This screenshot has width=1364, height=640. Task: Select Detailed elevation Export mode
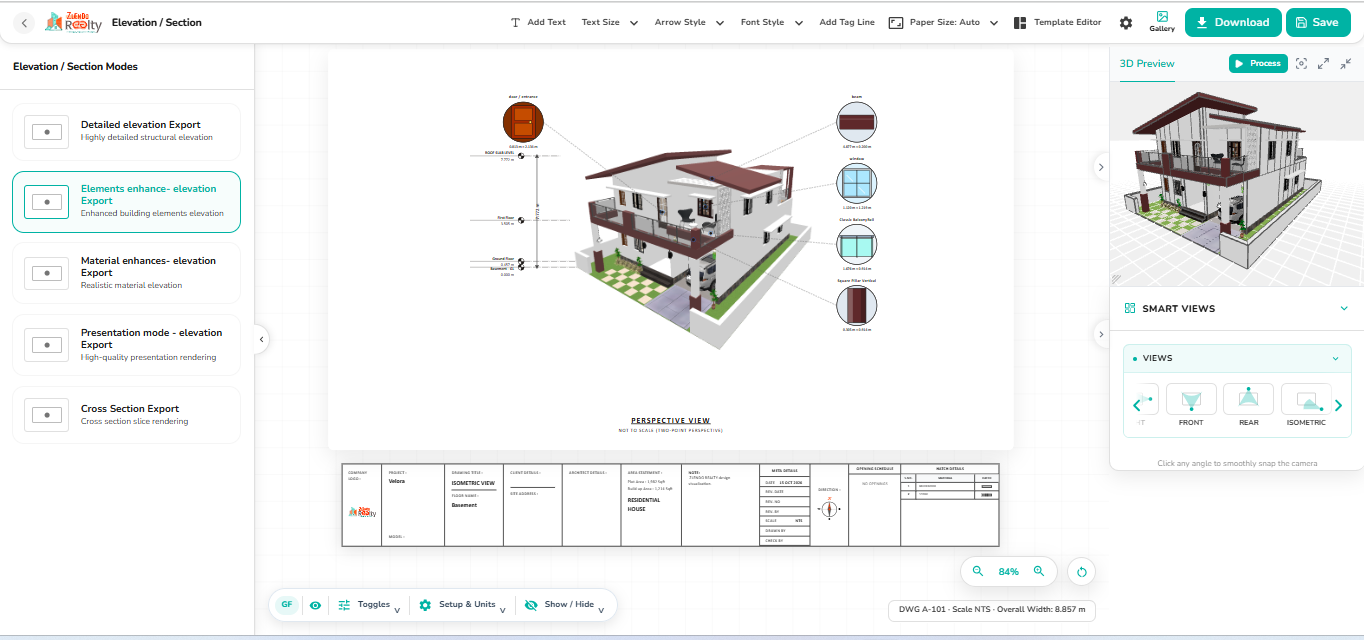pyautogui.click(x=127, y=131)
